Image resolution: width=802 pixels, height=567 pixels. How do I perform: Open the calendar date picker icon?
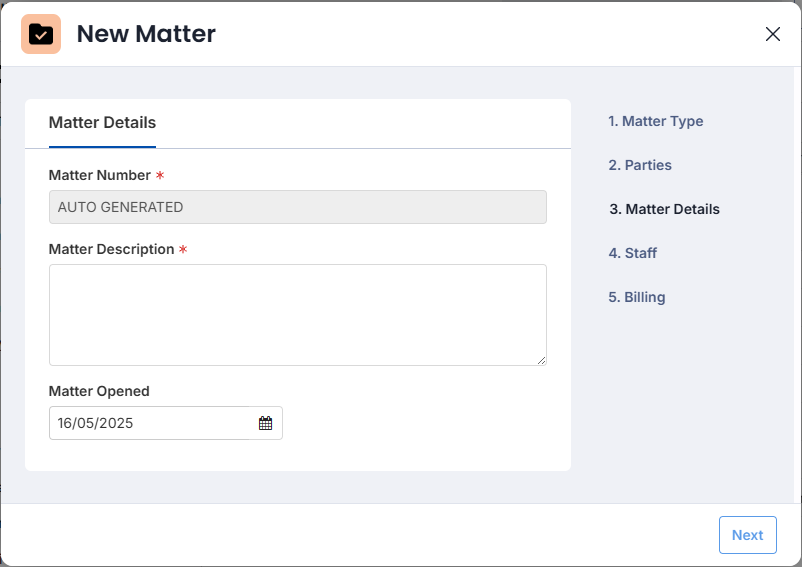(265, 423)
